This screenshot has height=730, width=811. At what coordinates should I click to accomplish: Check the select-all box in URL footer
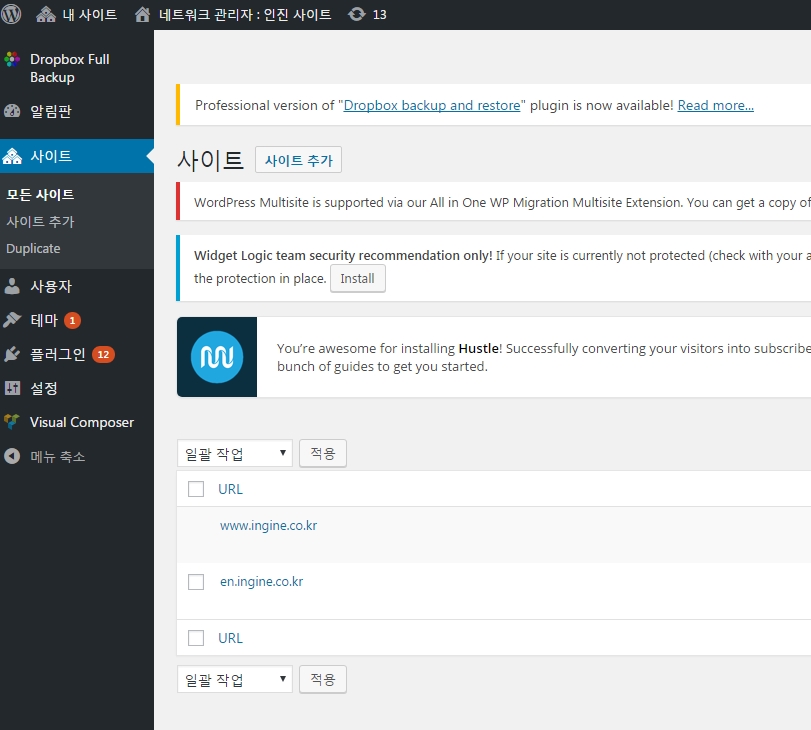point(196,638)
